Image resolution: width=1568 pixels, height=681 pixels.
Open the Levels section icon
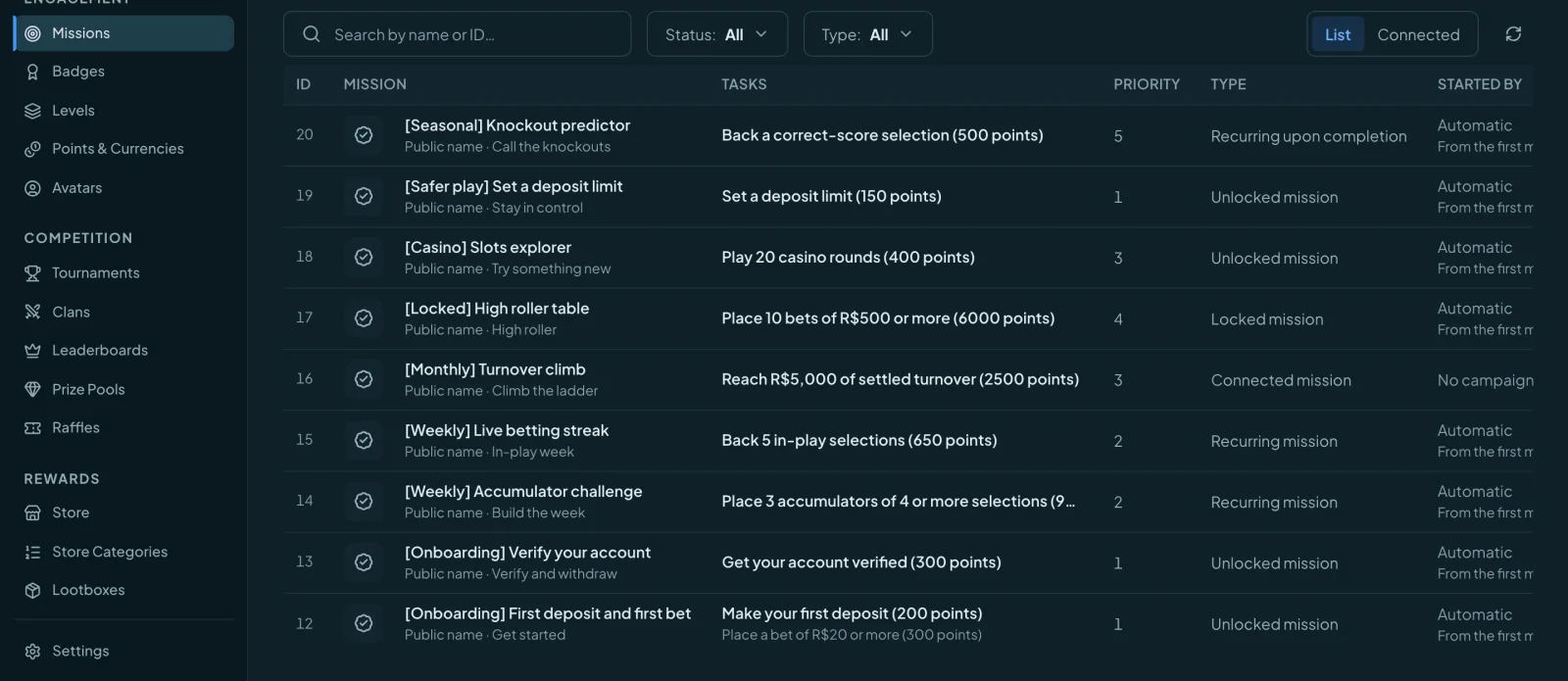(x=32, y=111)
